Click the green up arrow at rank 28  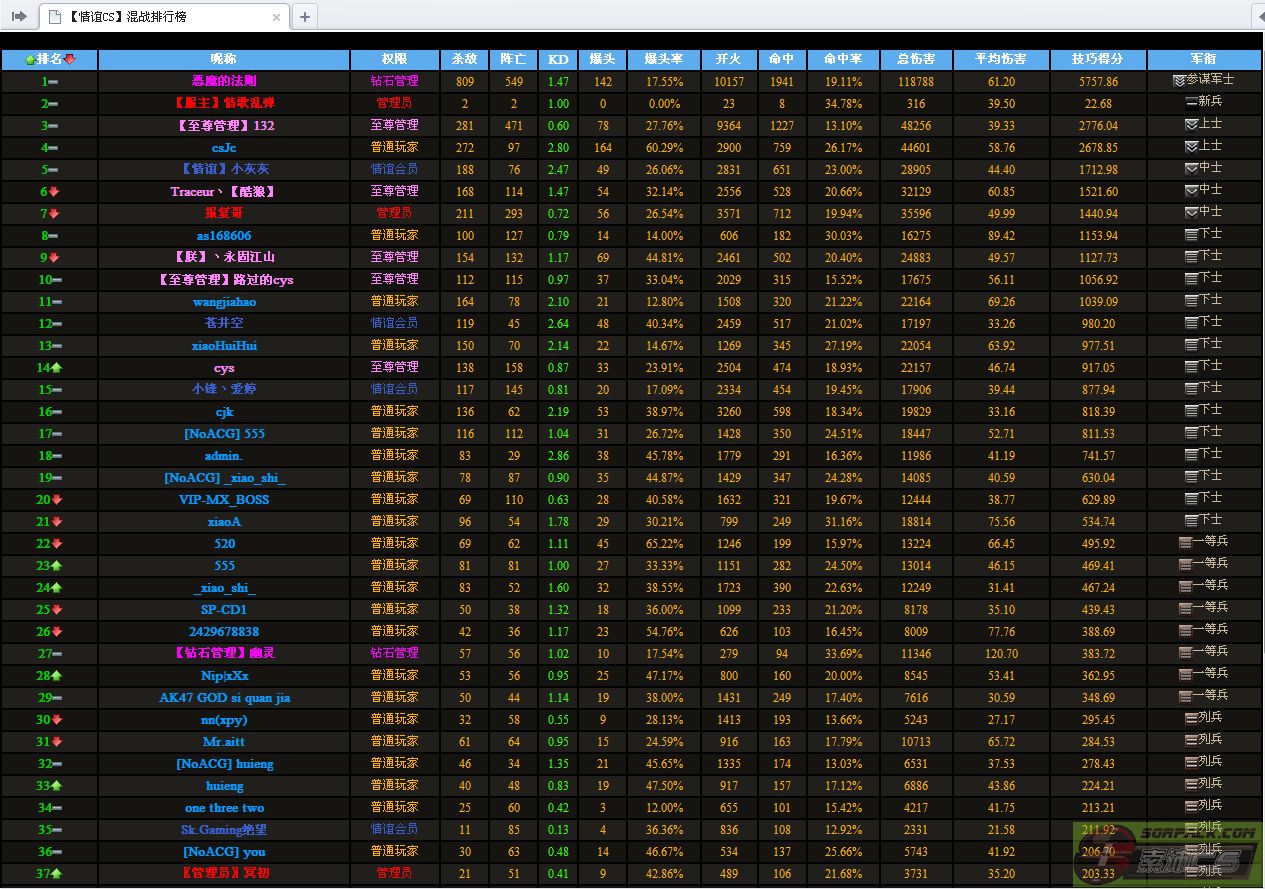(x=56, y=676)
